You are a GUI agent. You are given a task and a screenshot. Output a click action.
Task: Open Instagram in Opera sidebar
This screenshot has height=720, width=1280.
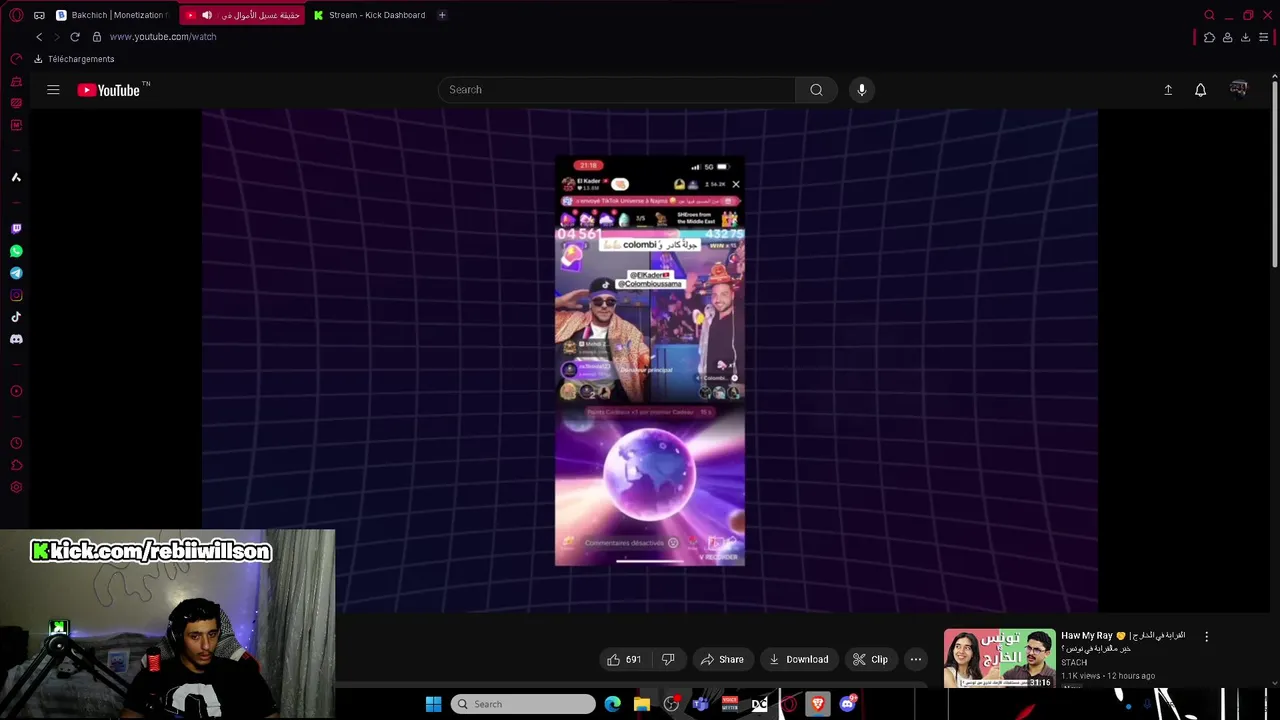coord(16,295)
